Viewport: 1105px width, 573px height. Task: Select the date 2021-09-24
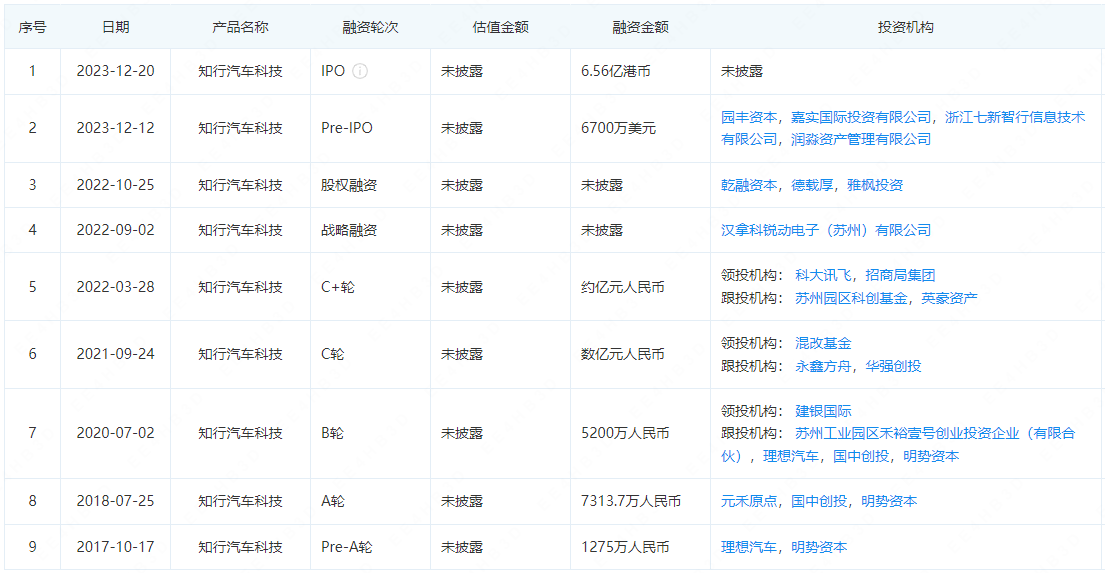click(116, 354)
